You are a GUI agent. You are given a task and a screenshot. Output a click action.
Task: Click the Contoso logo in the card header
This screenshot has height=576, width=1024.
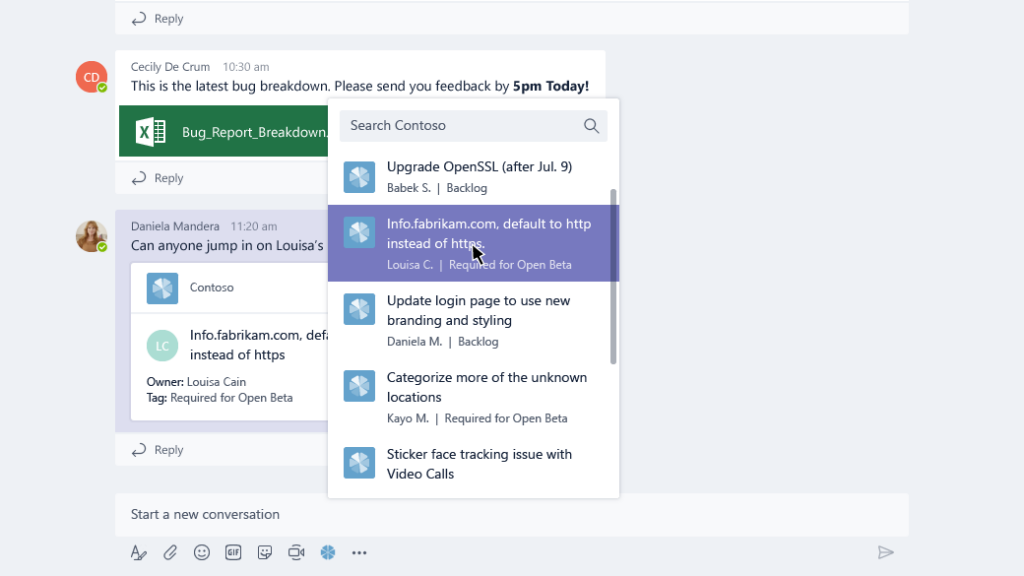pyautogui.click(x=162, y=288)
